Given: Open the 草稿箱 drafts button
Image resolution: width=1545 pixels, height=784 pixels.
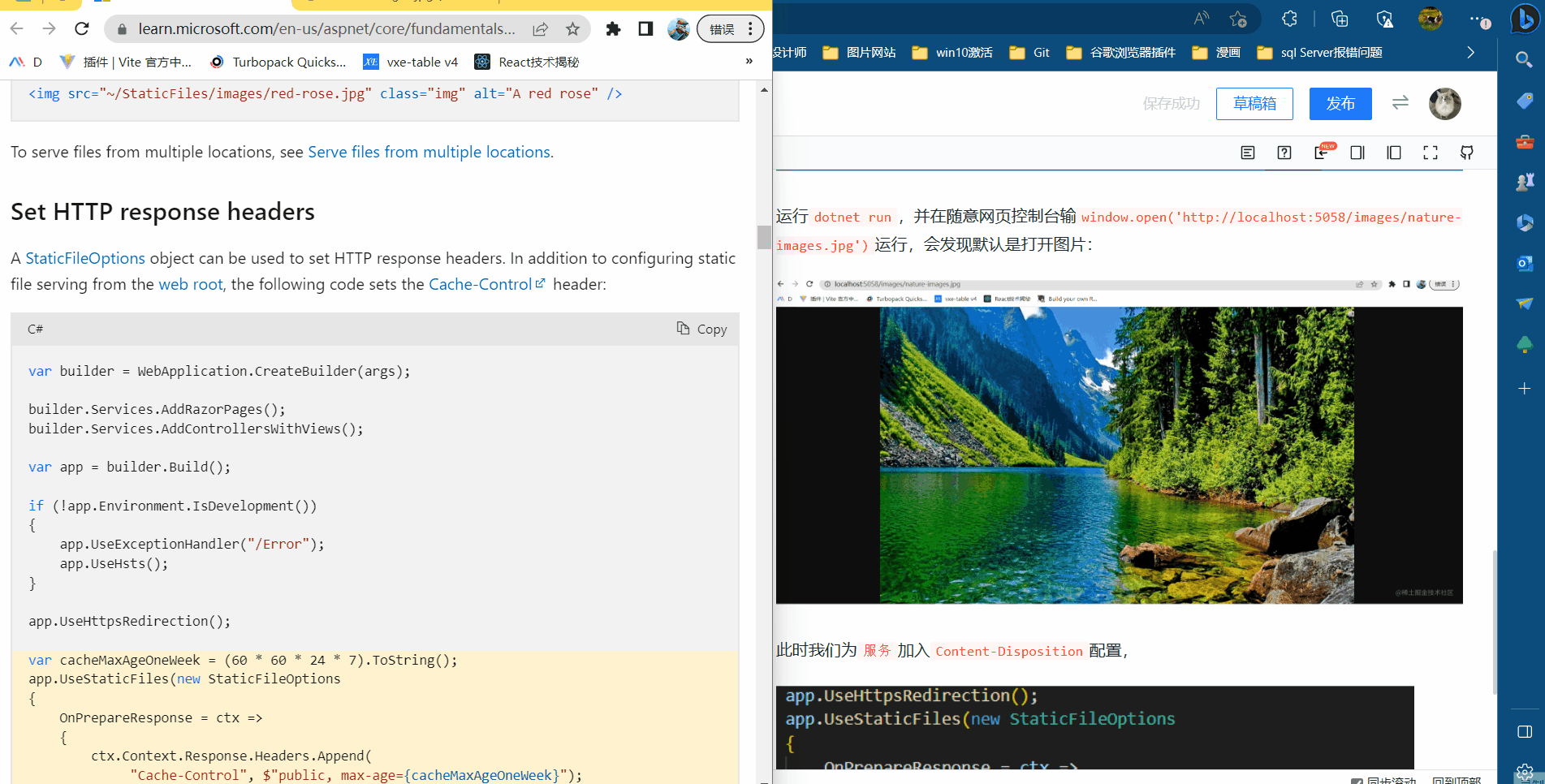Looking at the screenshot, I should pyautogui.click(x=1254, y=104).
